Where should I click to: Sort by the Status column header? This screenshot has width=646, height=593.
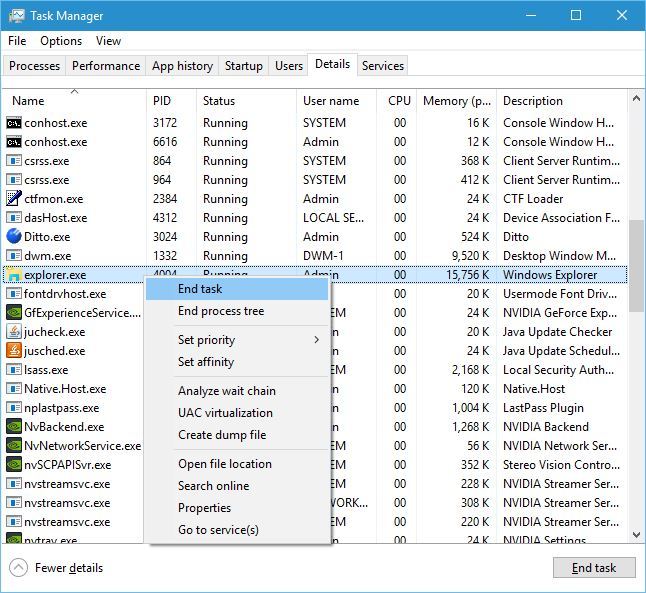click(x=246, y=101)
